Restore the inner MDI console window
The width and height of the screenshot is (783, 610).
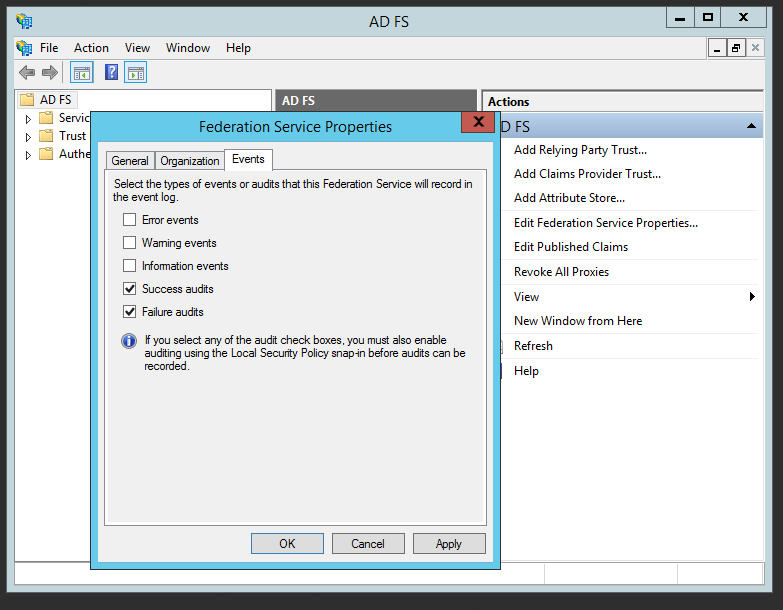click(736, 48)
